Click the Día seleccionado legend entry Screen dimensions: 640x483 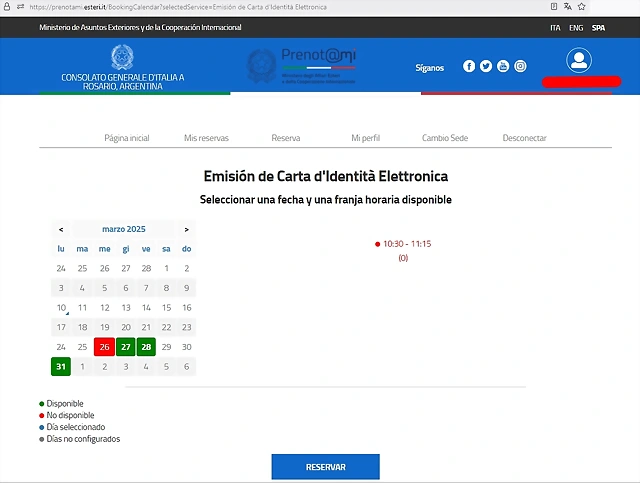coord(72,427)
